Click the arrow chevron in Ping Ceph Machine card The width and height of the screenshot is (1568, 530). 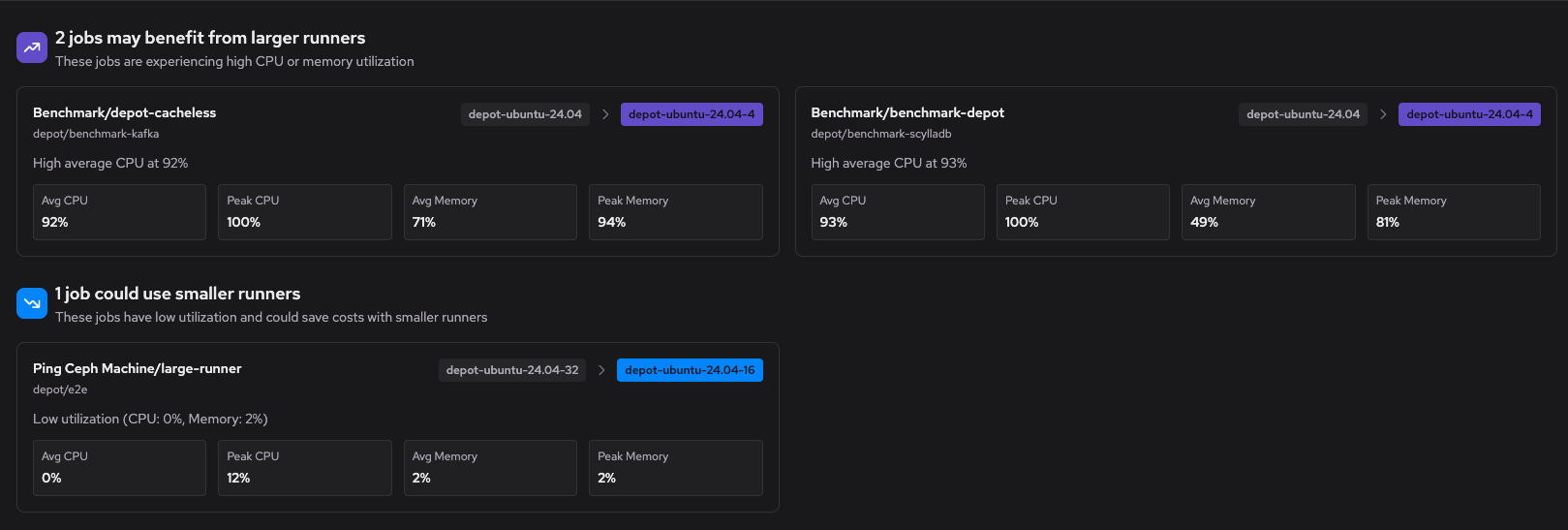point(601,370)
